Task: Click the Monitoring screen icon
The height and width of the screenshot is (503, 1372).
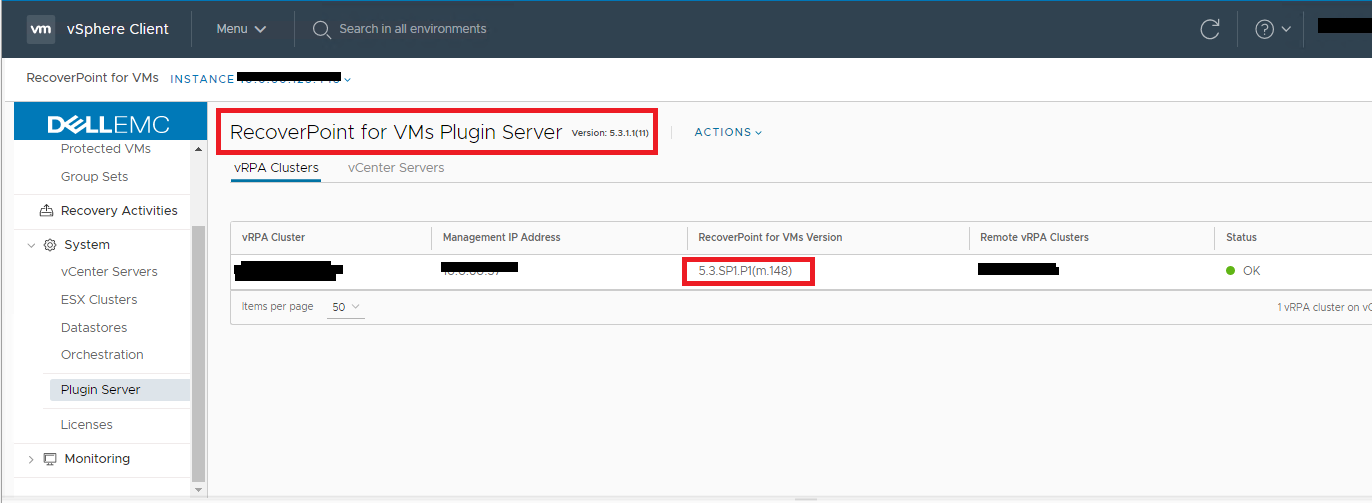Action: 50,459
